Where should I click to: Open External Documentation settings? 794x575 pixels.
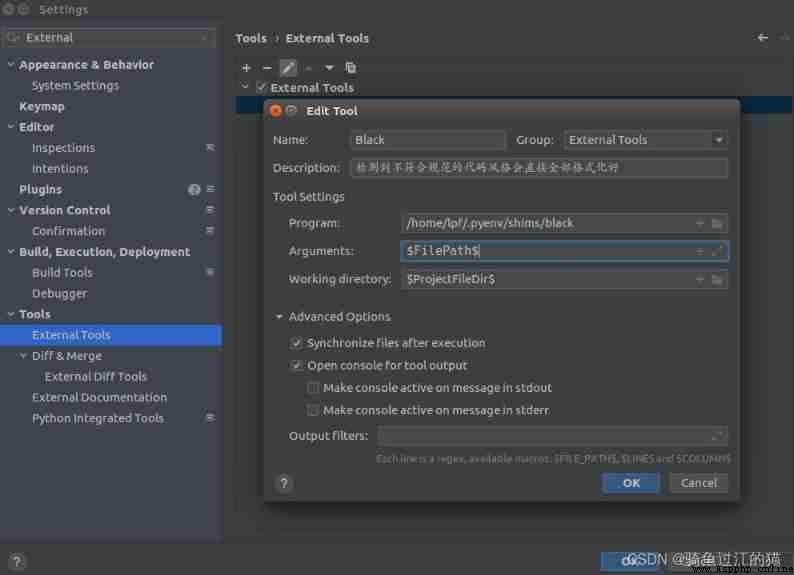point(99,397)
